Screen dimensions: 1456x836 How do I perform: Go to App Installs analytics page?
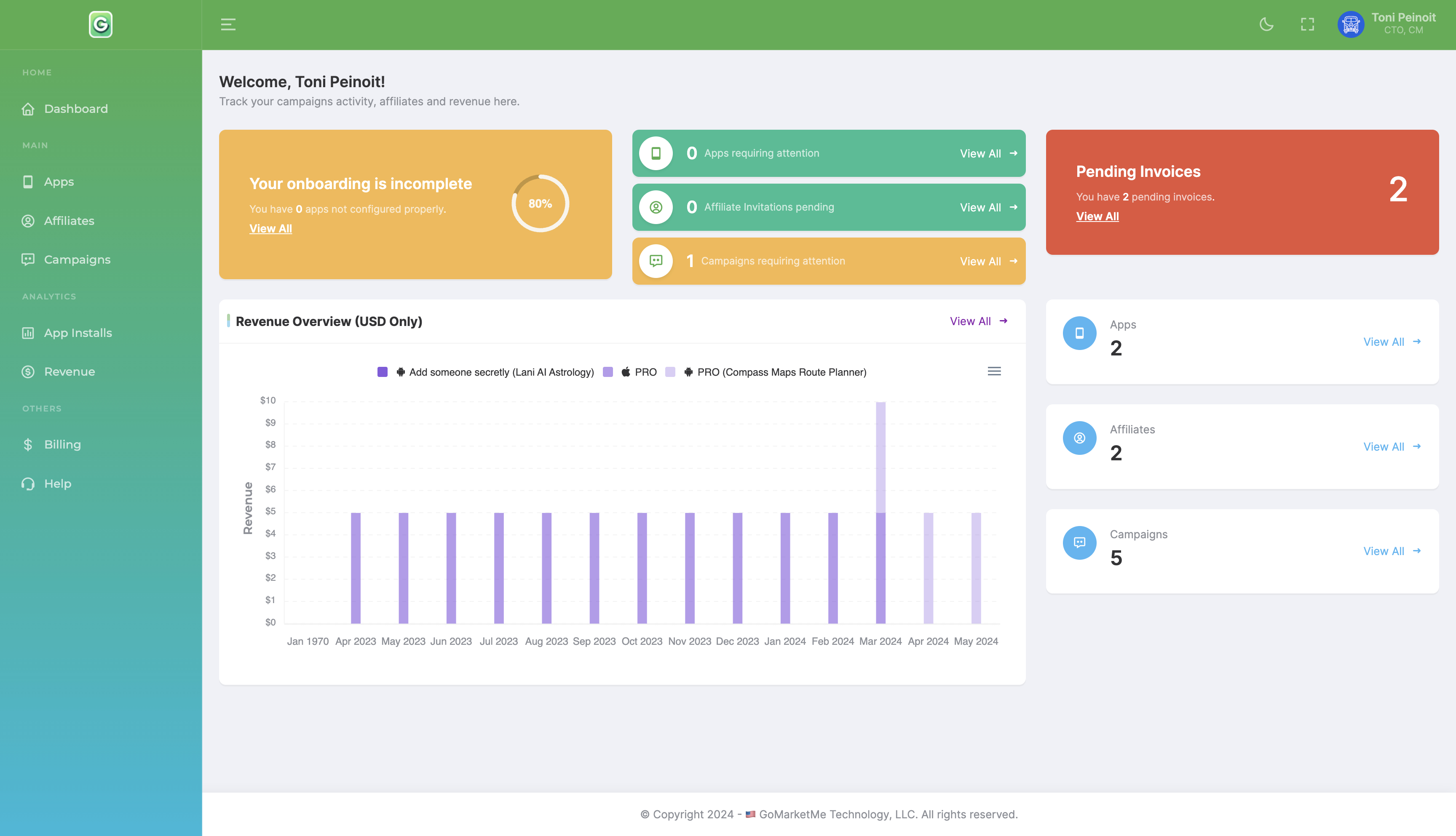(x=78, y=333)
